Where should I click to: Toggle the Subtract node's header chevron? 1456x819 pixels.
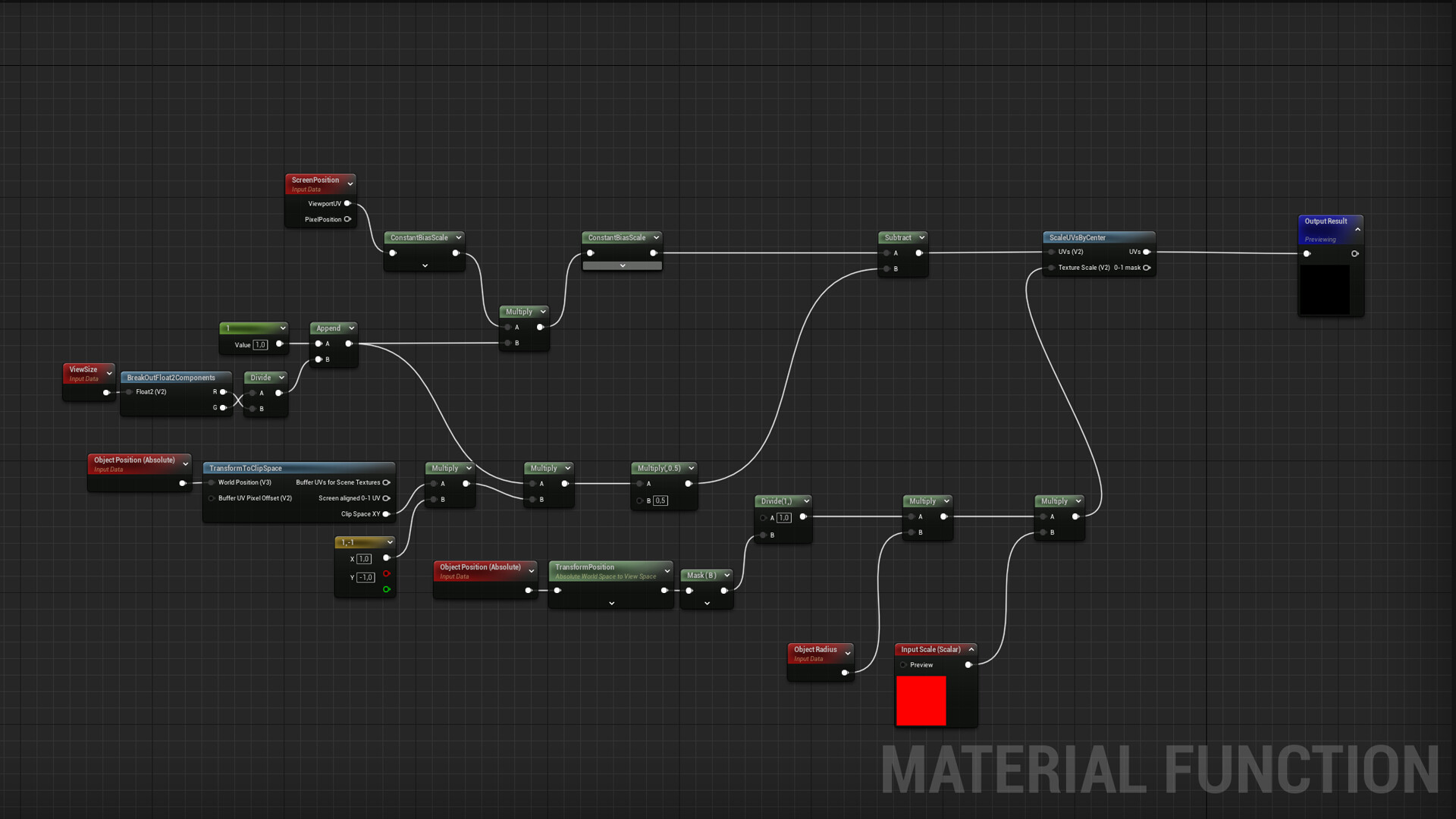tap(922, 238)
